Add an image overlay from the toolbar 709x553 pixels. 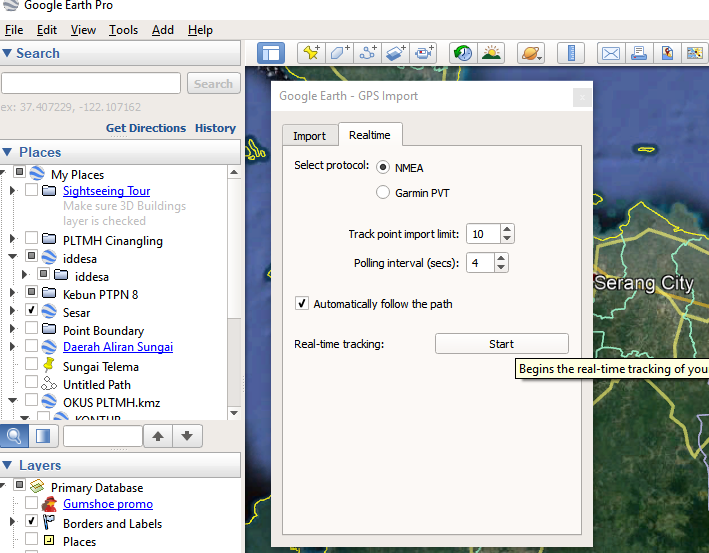pyautogui.click(x=396, y=53)
